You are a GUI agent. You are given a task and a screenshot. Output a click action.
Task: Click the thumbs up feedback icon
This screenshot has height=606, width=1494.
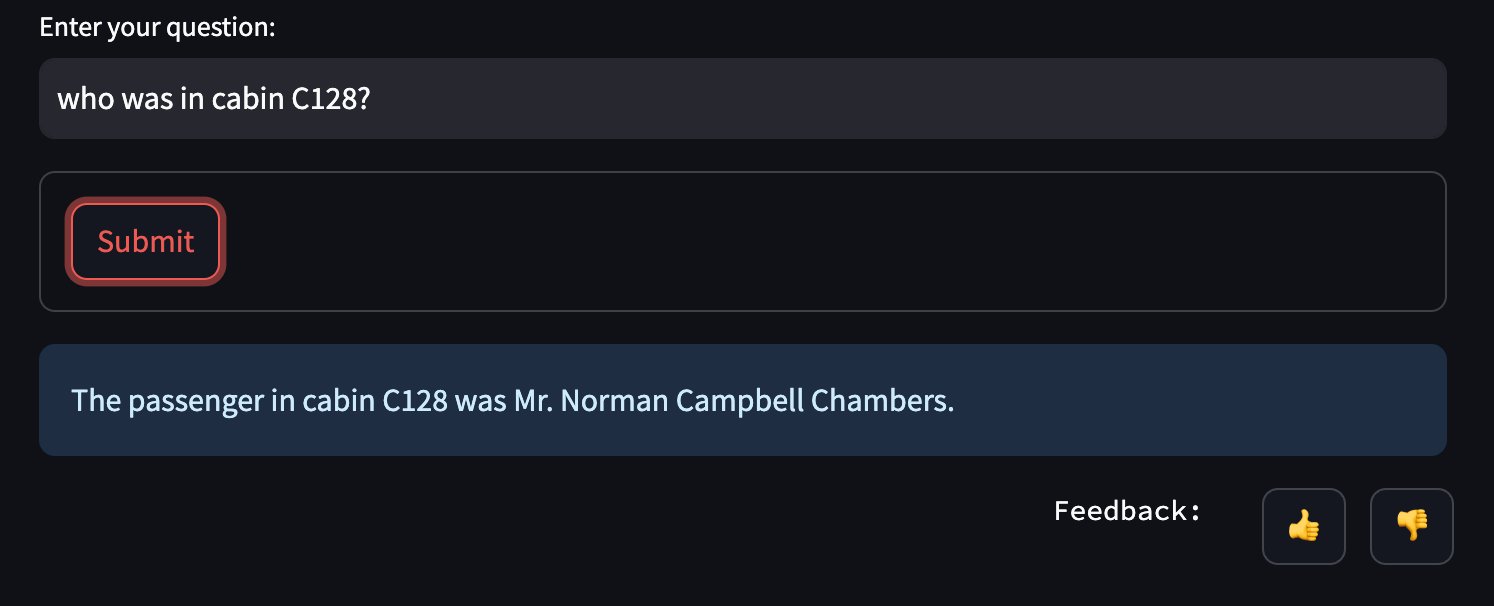[x=1304, y=526]
